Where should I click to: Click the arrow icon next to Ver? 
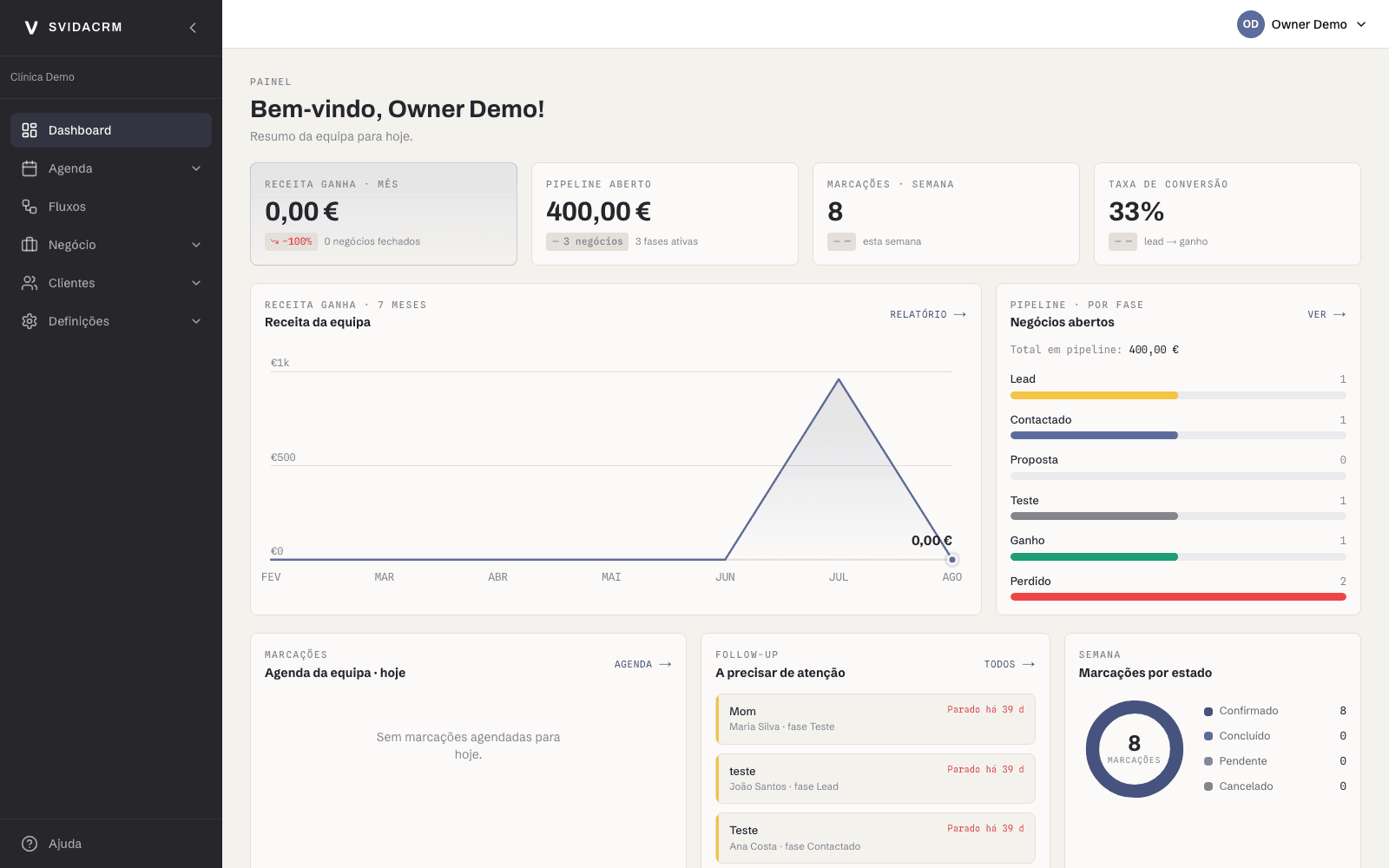(1340, 314)
